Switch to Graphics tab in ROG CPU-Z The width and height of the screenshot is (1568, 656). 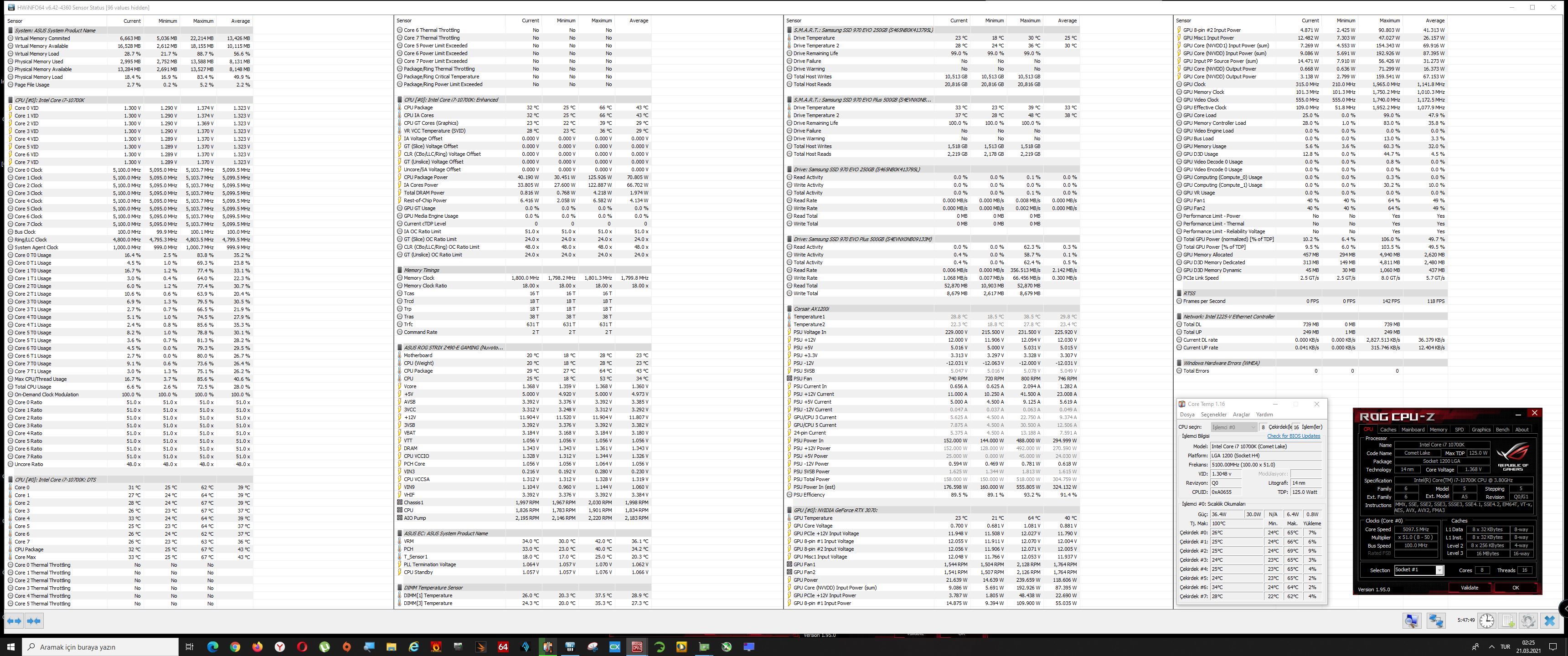(x=1481, y=430)
